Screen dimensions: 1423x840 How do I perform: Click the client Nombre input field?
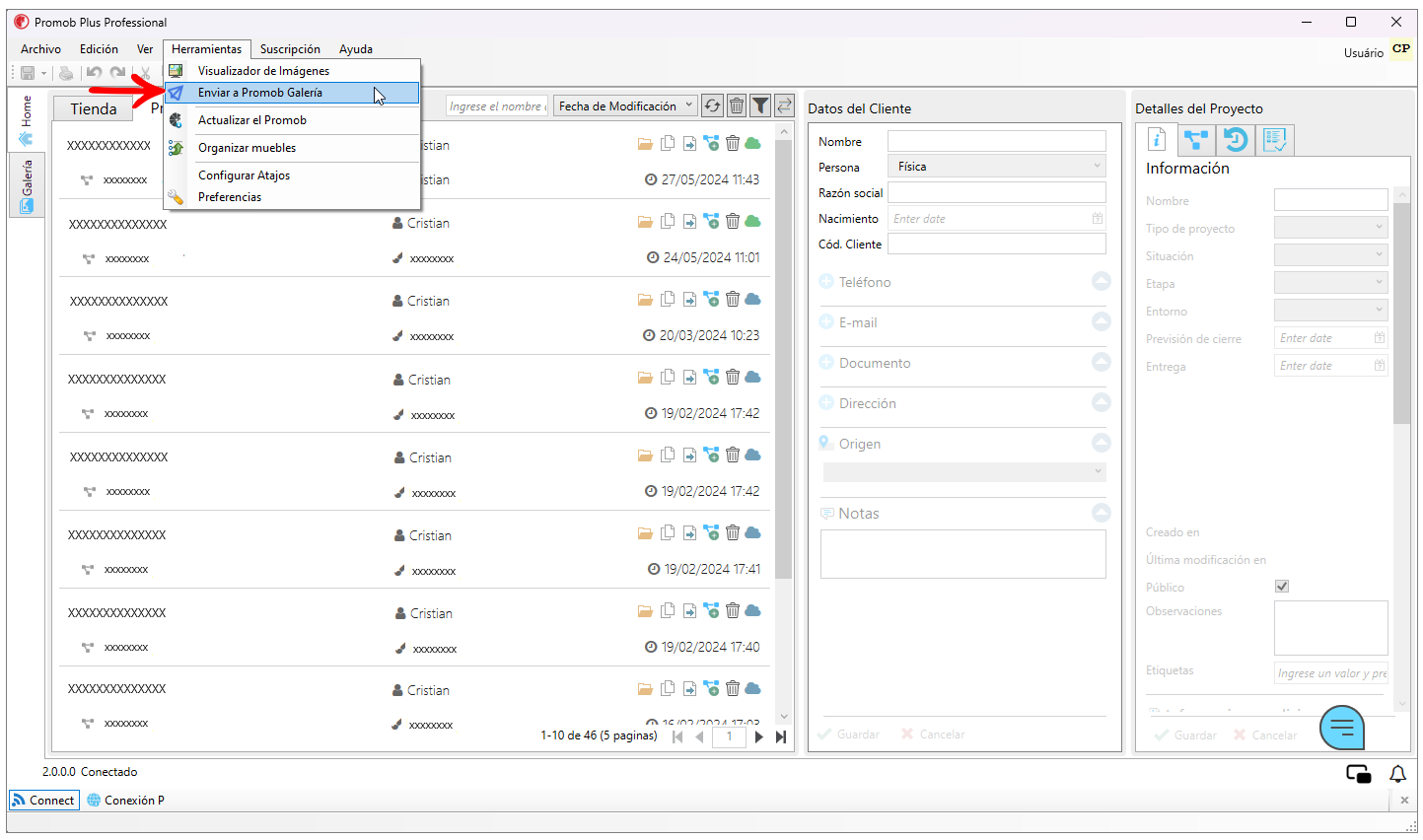point(997,141)
